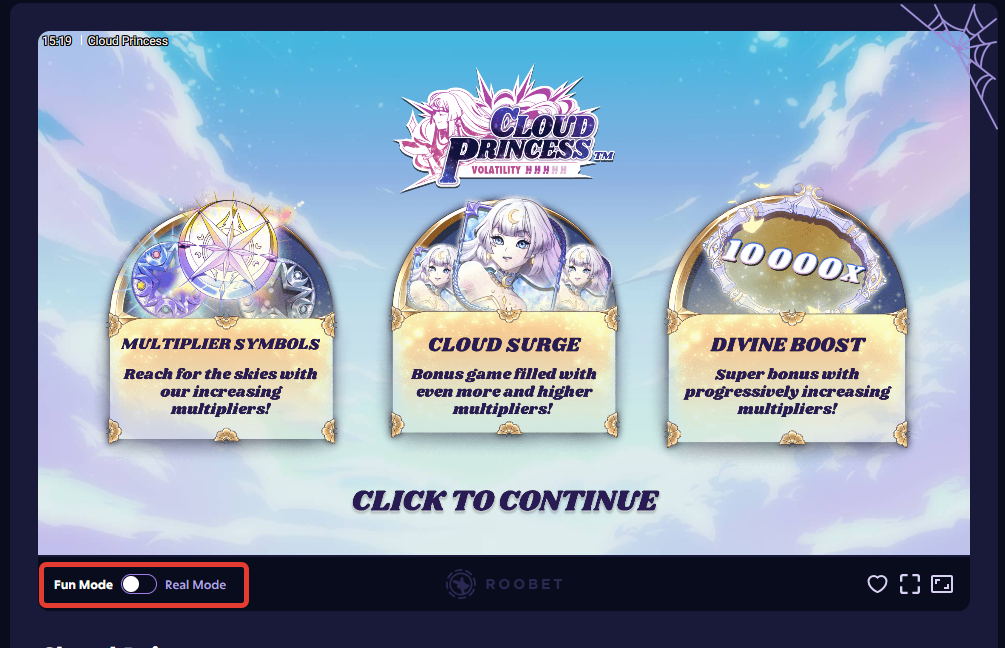Viewport: 1005px width, 648px height.
Task: Click the Roobet kangaroo logo icon
Action: [461, 584]
